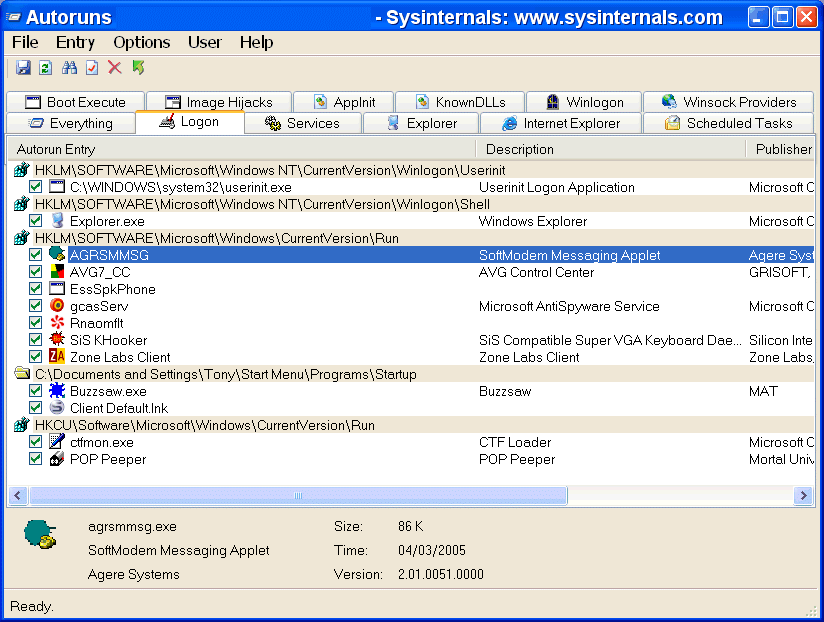Click the large agrsmmsg.exe details icon
Viewport: 824px width, 622px height.
(40, 534)
